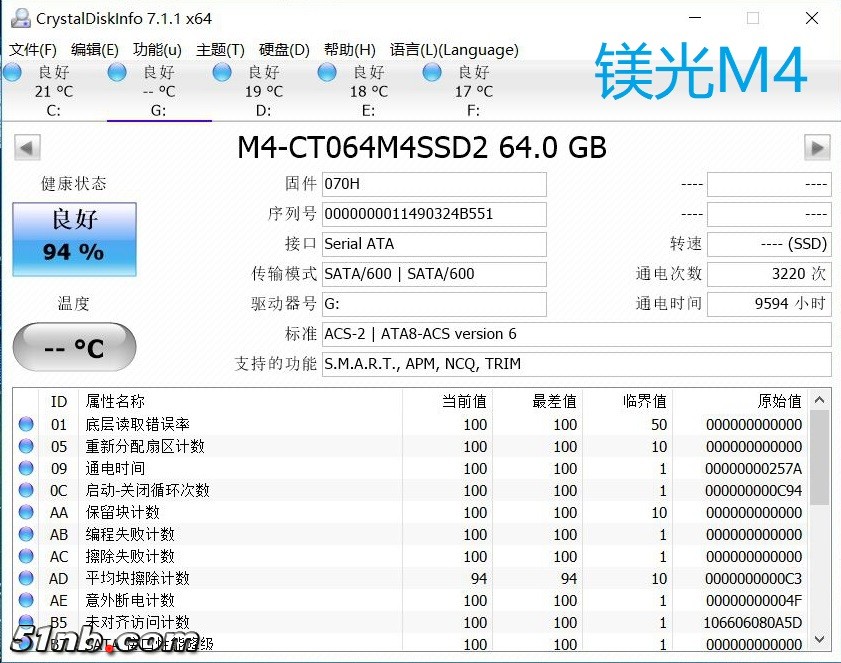Select the 底层读取错误率 row

tap(411, 424)
